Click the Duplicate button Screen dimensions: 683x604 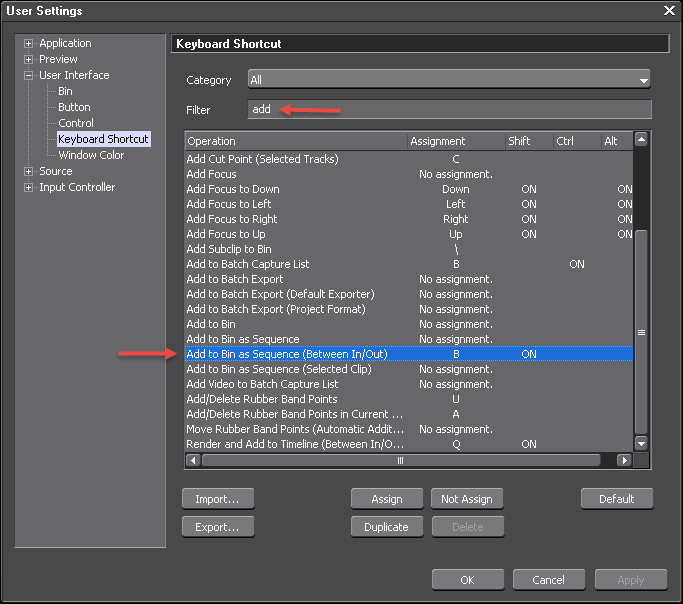click(386, 526)
